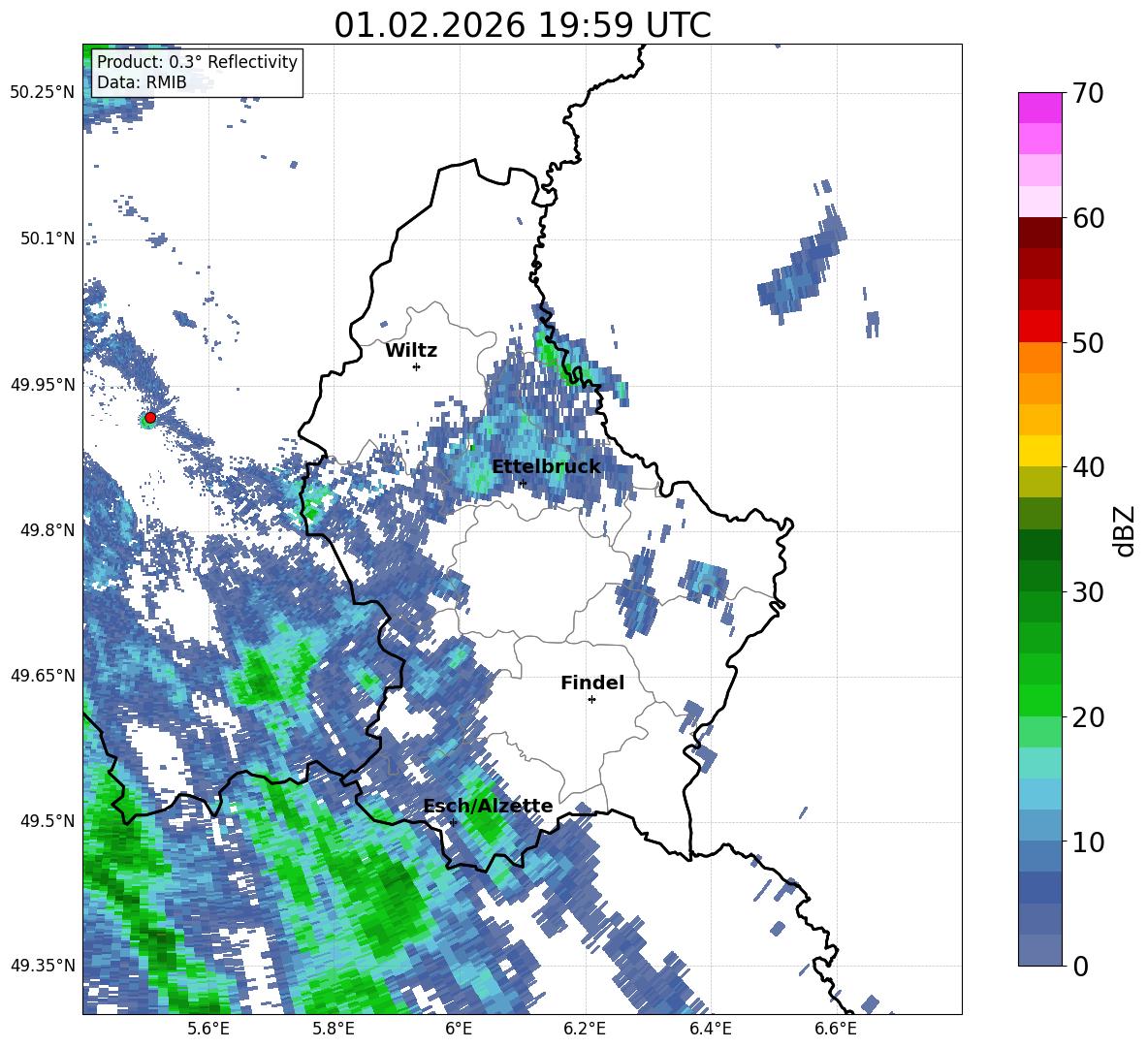Click the Findel station cross marker
The height and width of the screenshot is (1048, 1148).
[591, 700]
